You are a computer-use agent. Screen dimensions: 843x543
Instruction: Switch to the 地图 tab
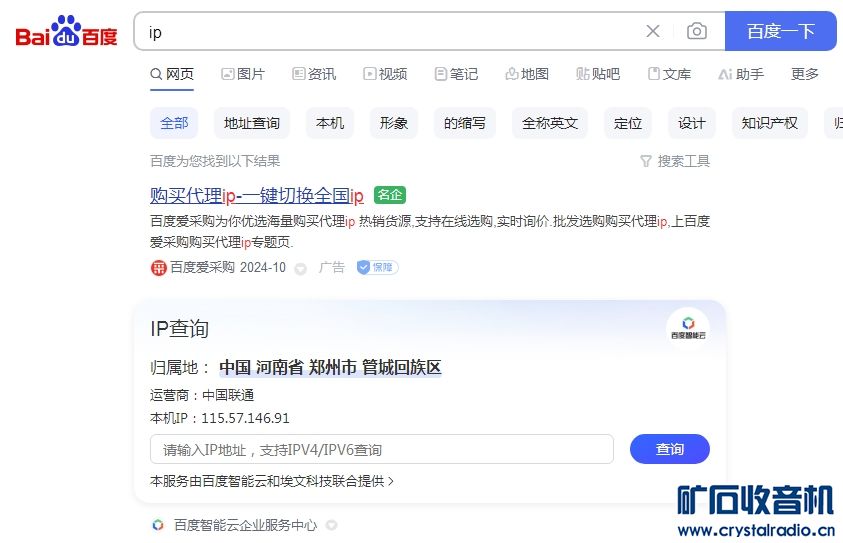[527, 74]
